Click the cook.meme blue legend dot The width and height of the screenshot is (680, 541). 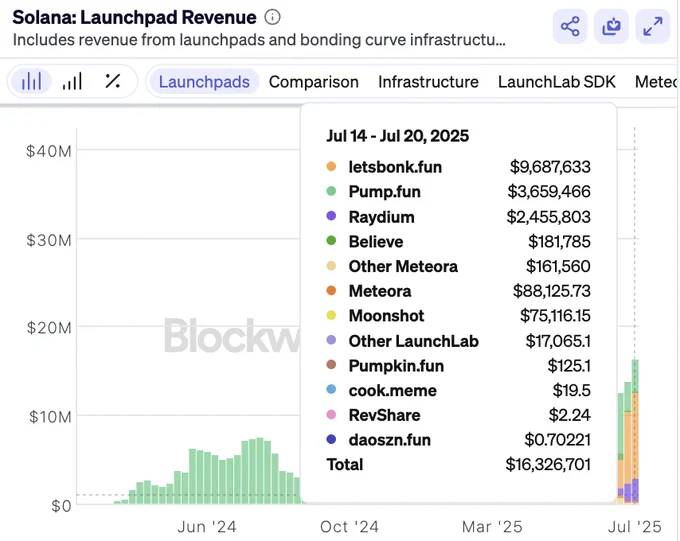331,390
